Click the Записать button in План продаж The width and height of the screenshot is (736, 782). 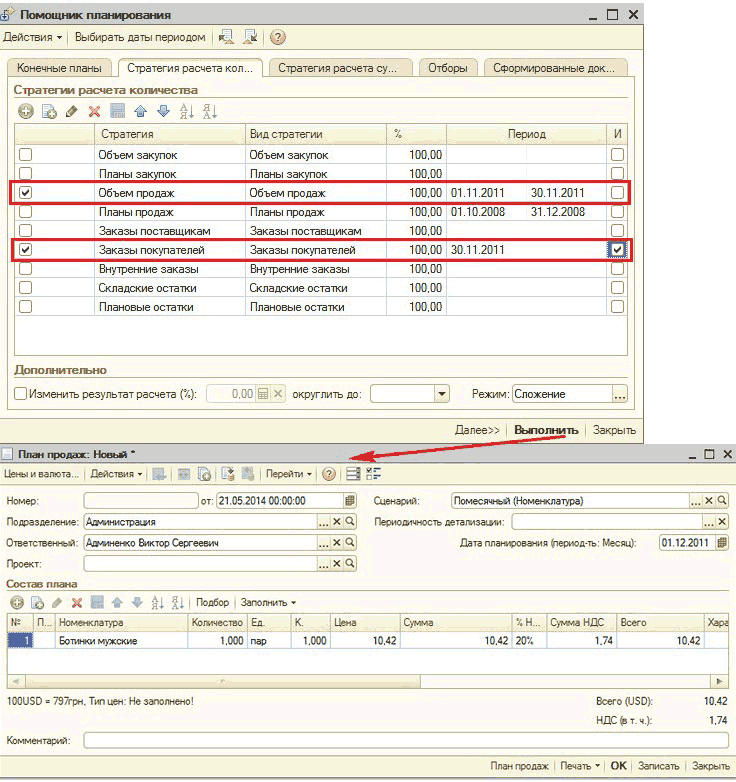tap(657, 765)
